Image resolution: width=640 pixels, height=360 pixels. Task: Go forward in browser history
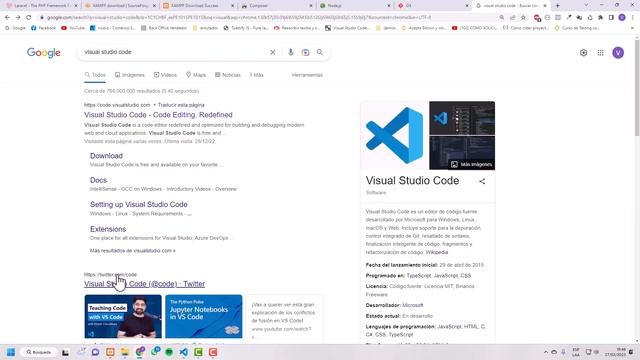pos(18,18)
